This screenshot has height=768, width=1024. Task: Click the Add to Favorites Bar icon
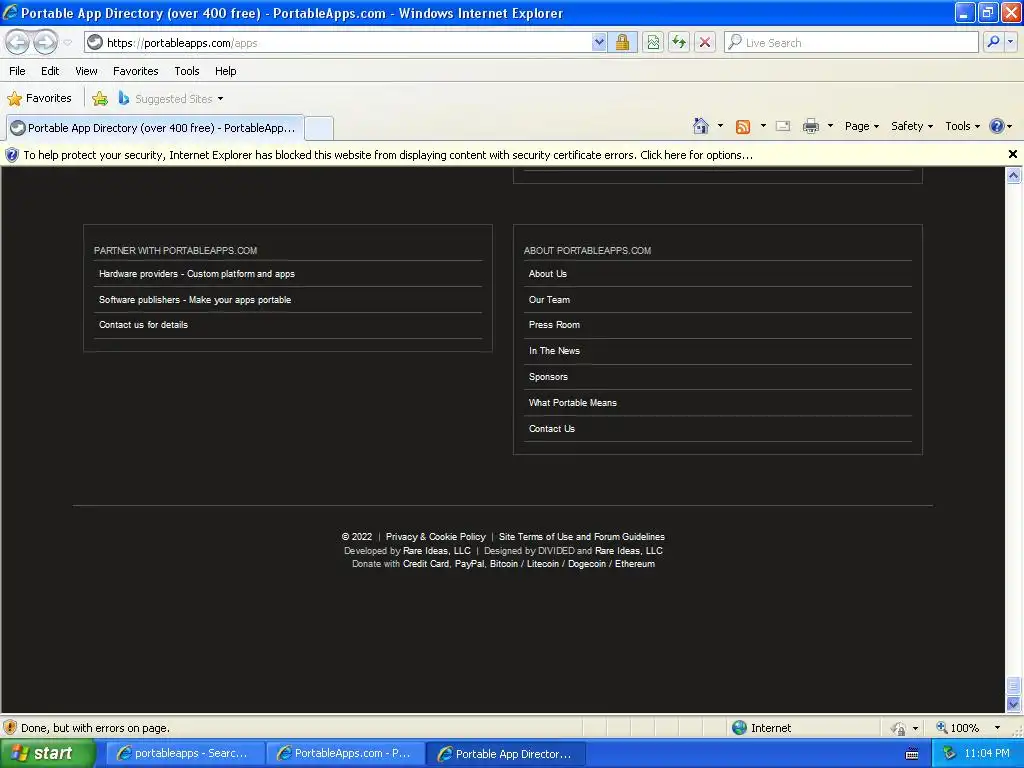(100, 99)
